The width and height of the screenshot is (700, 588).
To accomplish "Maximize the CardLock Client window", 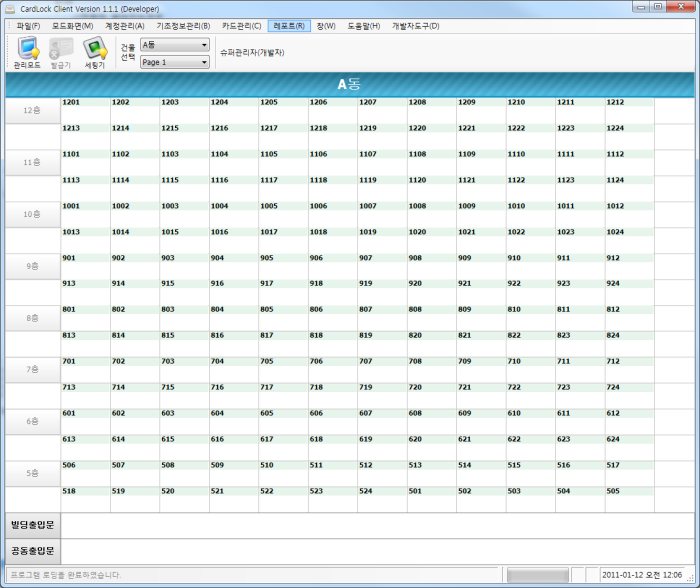I will click(x=658, y=7).
